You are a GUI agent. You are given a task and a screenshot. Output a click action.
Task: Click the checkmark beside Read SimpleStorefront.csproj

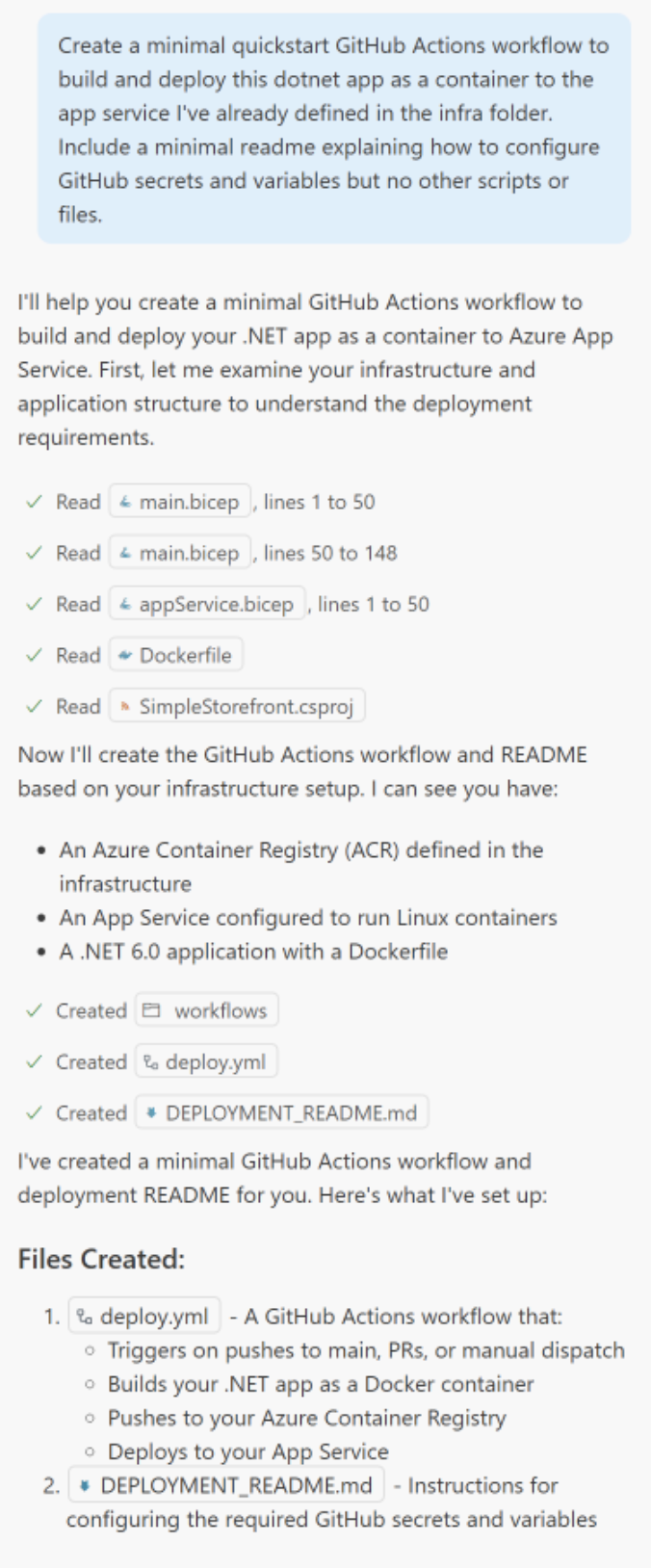tap(33, 706)
